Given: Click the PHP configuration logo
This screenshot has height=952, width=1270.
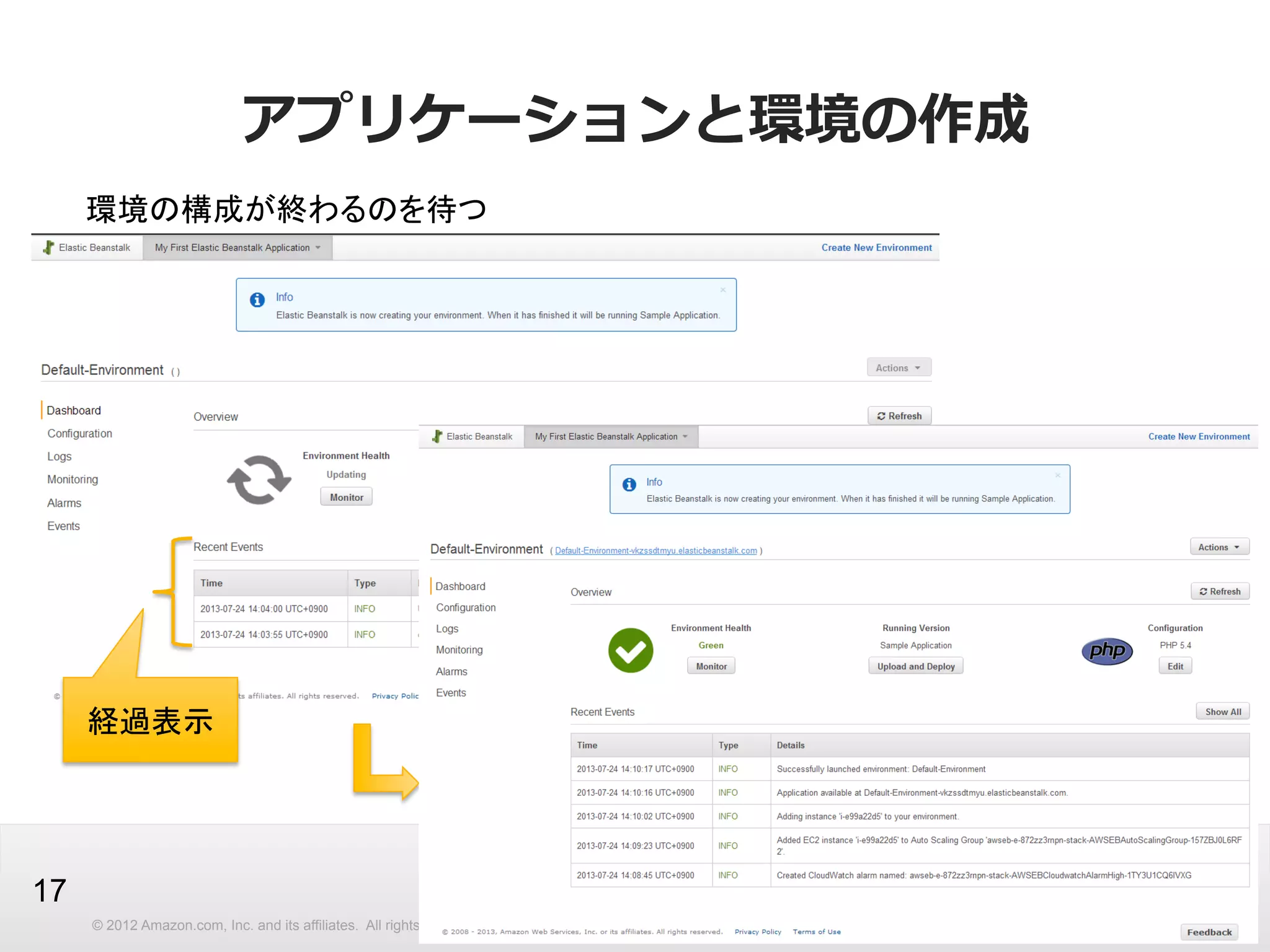Looking at the screenshot, I should 1107,651.
